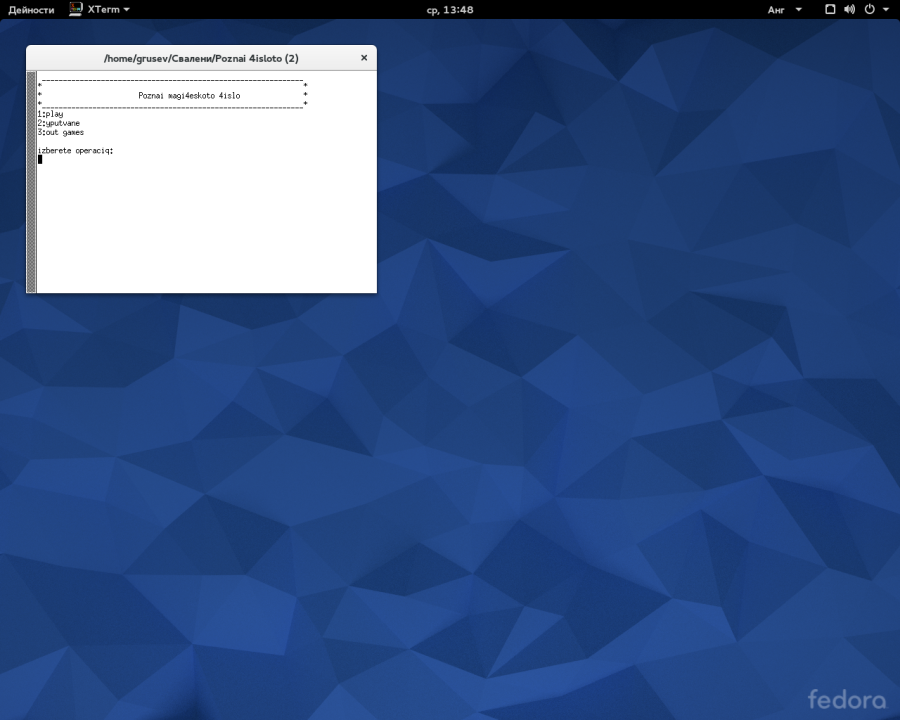The width and height of the screenshot is (900, 720).
Task: Click the terminal window title bar text
Action: 201,59
